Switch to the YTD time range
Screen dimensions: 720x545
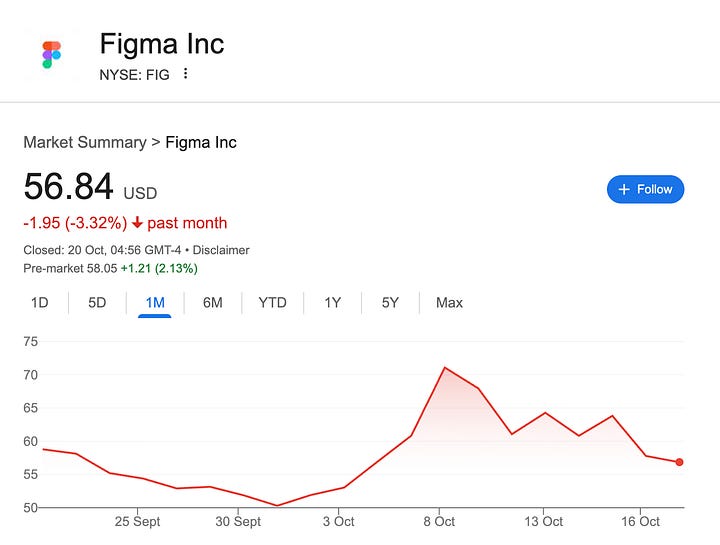[x=272, y=302]
